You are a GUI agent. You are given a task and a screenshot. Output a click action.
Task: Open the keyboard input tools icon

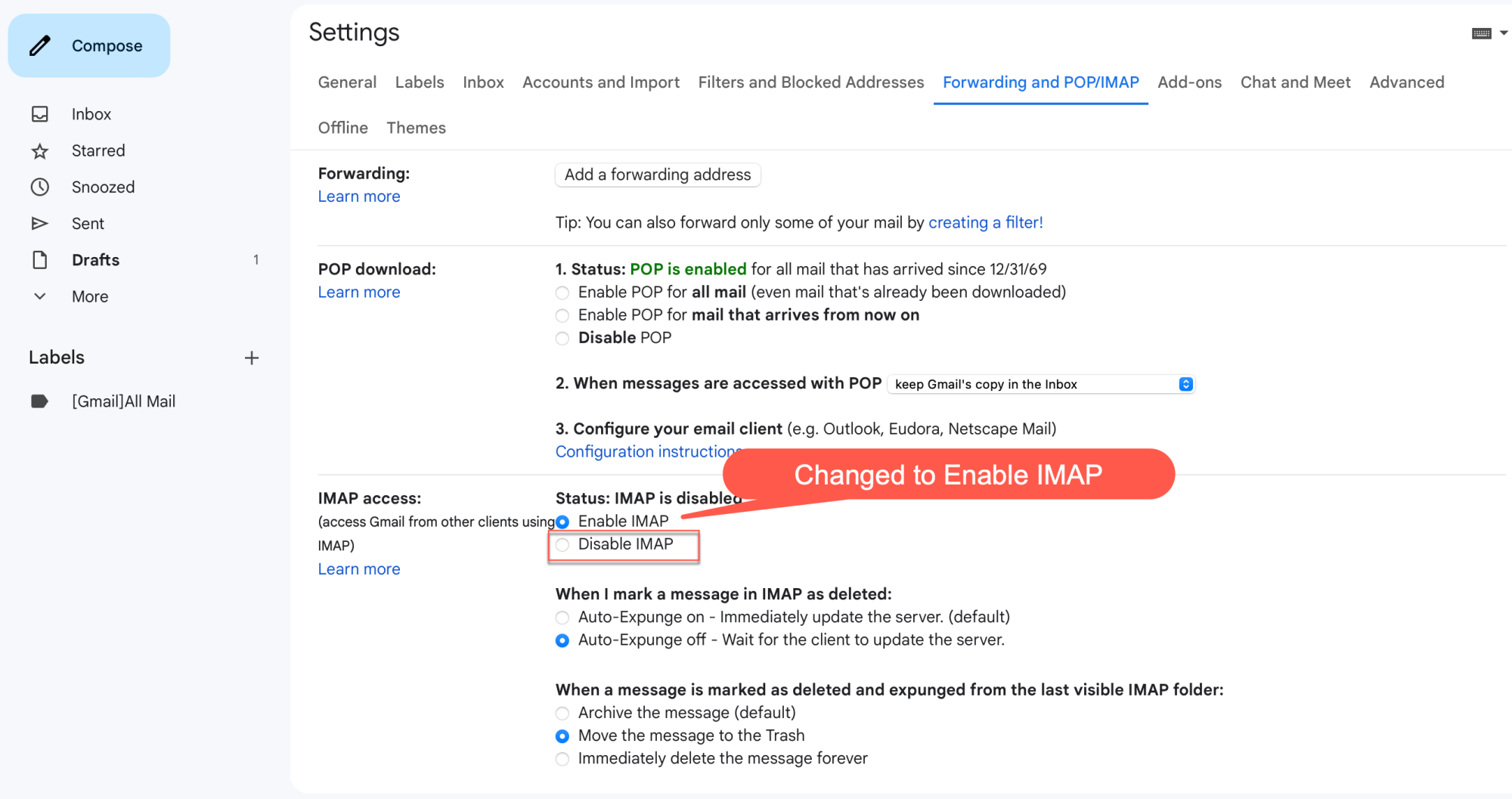[1481, 33]
